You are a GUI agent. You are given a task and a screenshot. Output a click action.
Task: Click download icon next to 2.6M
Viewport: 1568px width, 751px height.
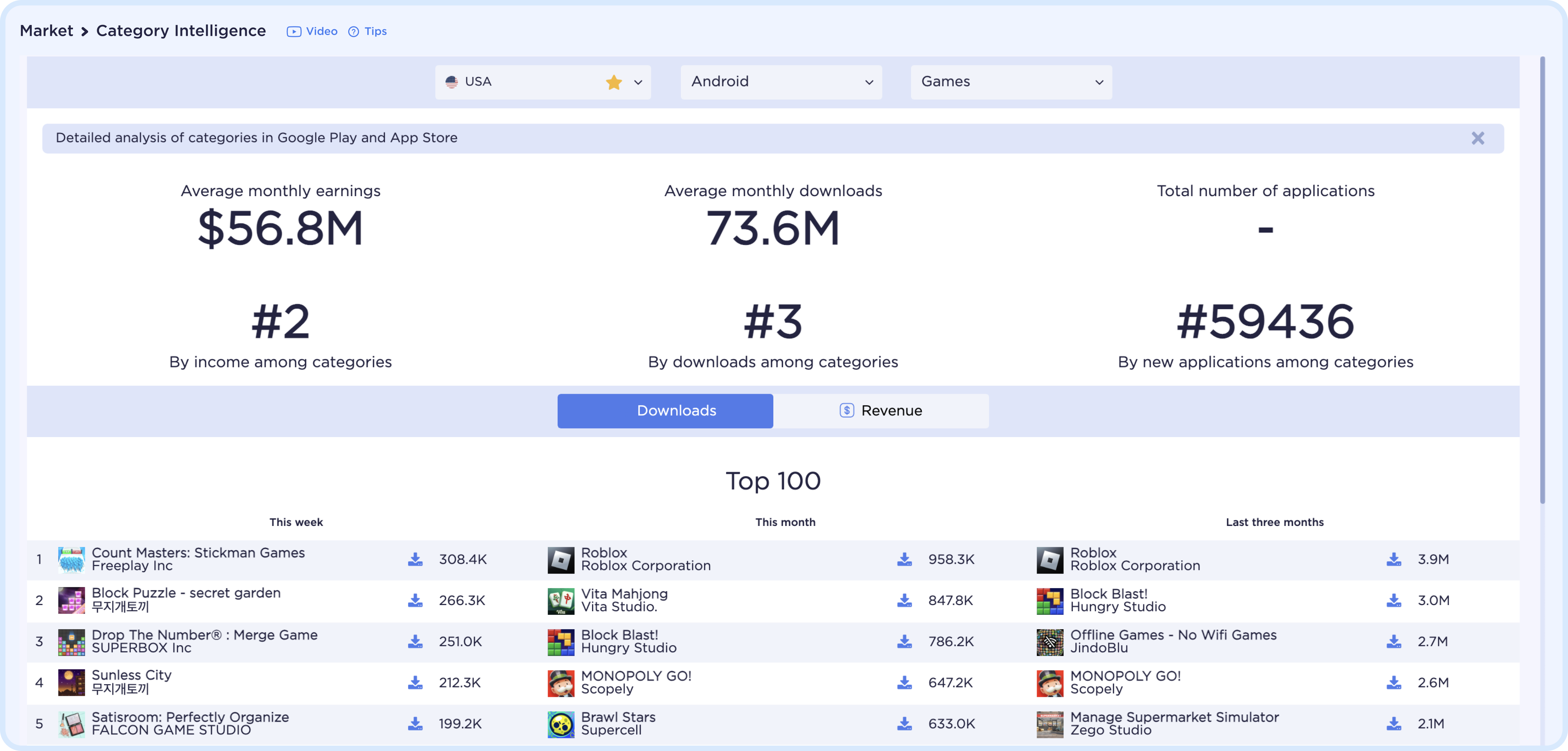pos(1394,682)
